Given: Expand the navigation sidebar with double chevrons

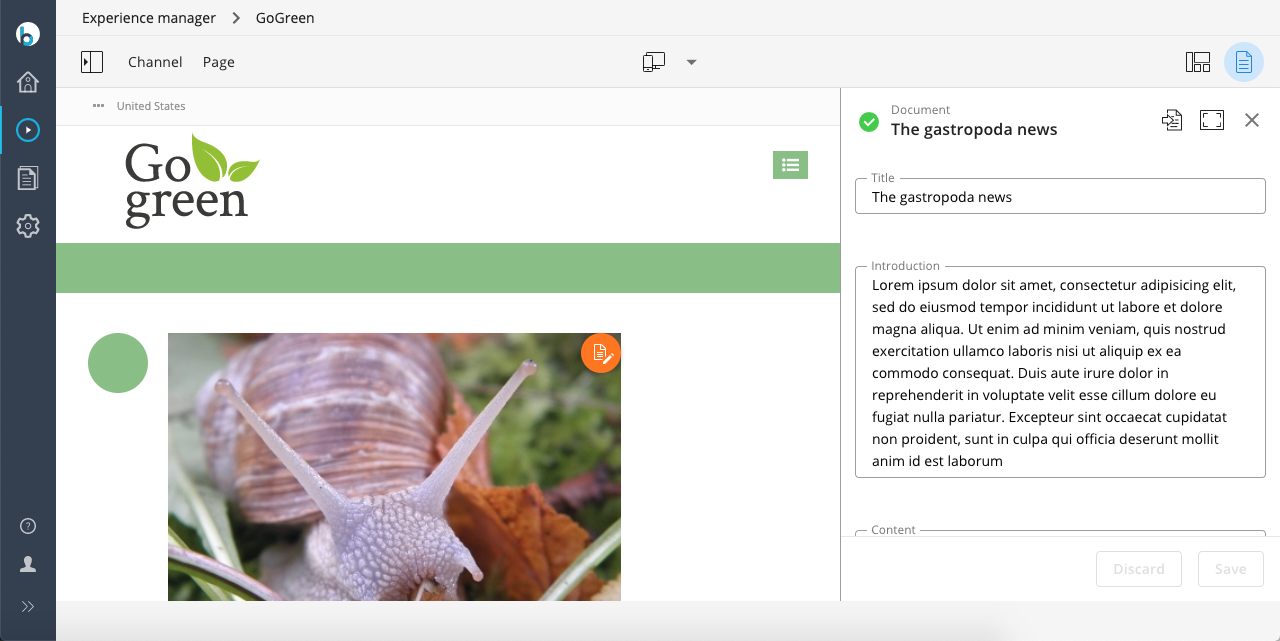Looking at the screenshot, I should (28, 606).
